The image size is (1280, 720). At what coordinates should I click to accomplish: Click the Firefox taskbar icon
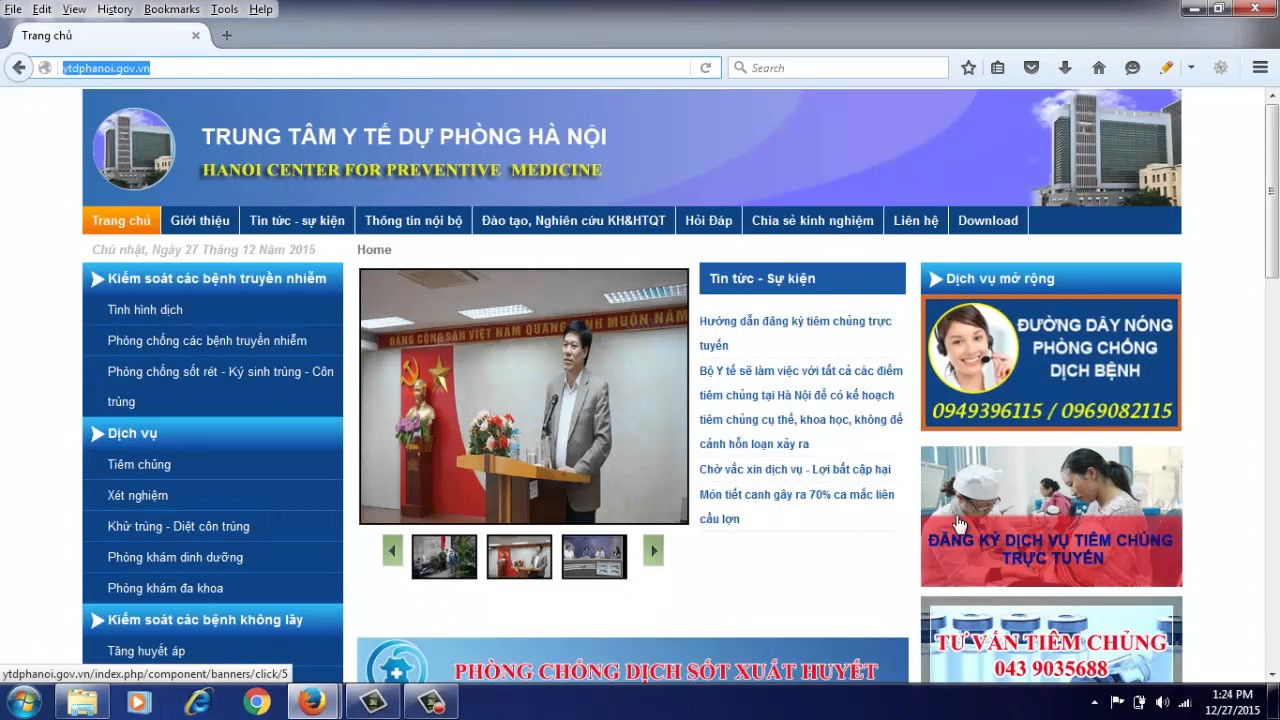click(x=312, y=703)
